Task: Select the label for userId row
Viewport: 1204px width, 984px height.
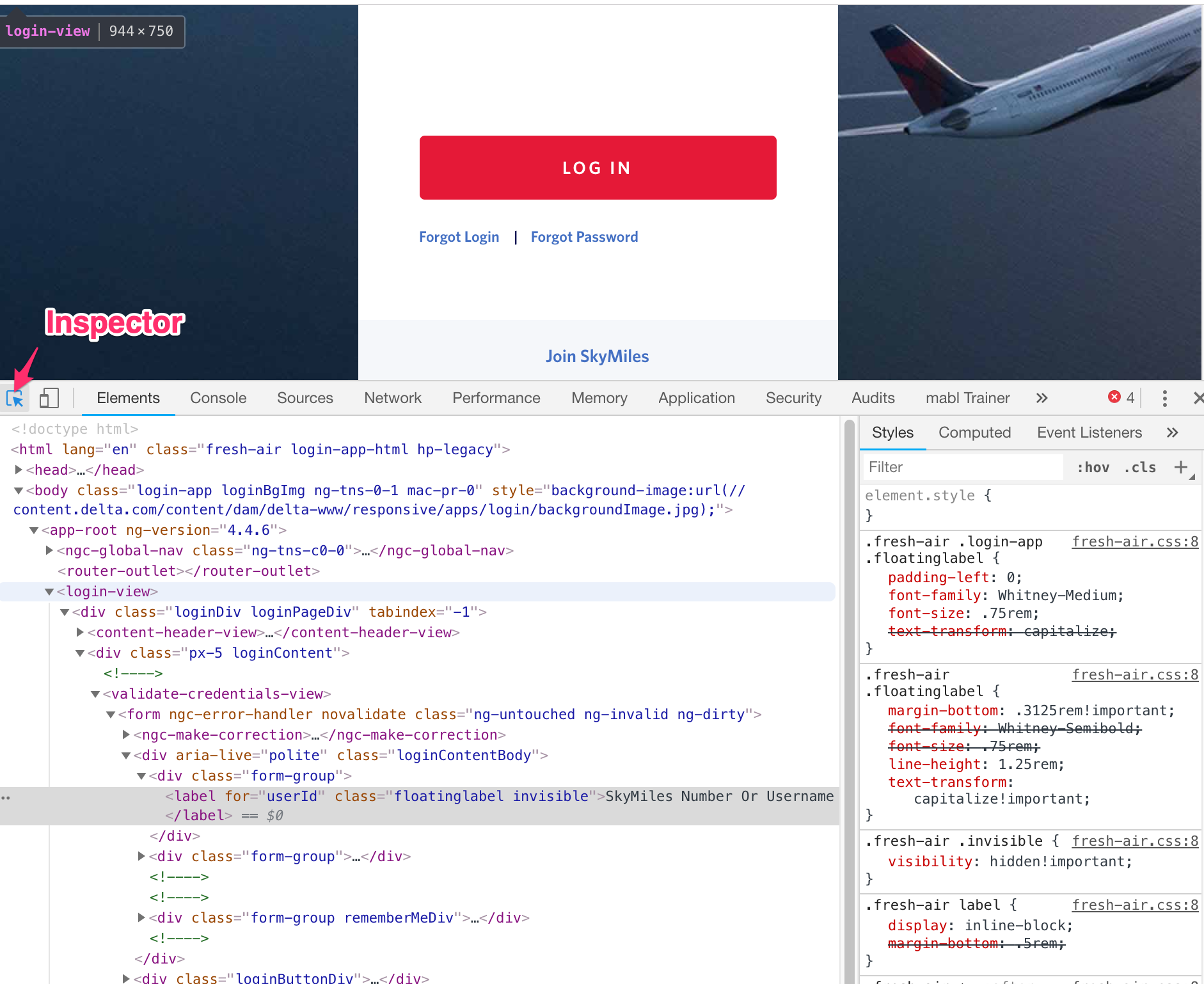Action: [x=420, y=805]
